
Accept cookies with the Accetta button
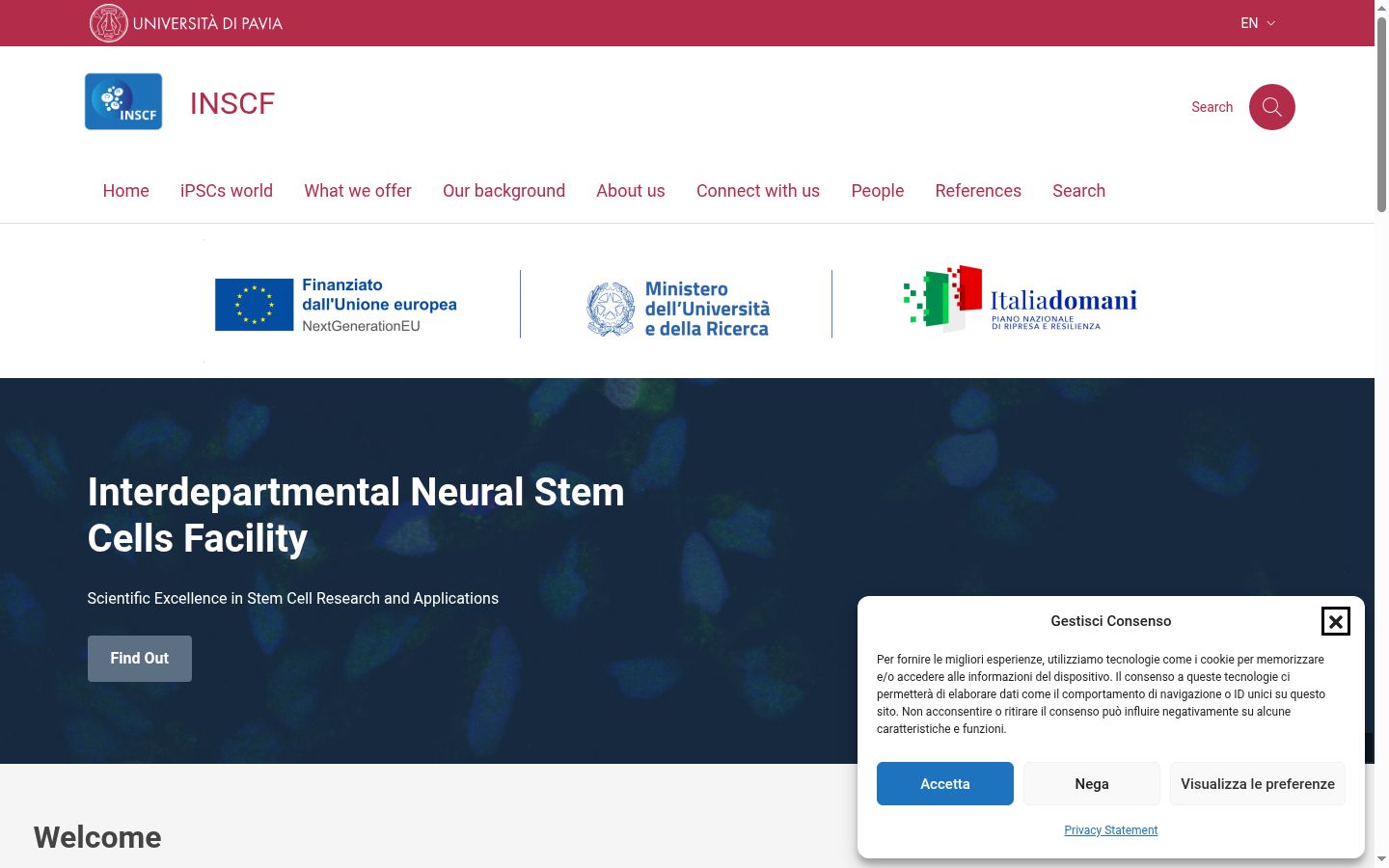point(945,784)
